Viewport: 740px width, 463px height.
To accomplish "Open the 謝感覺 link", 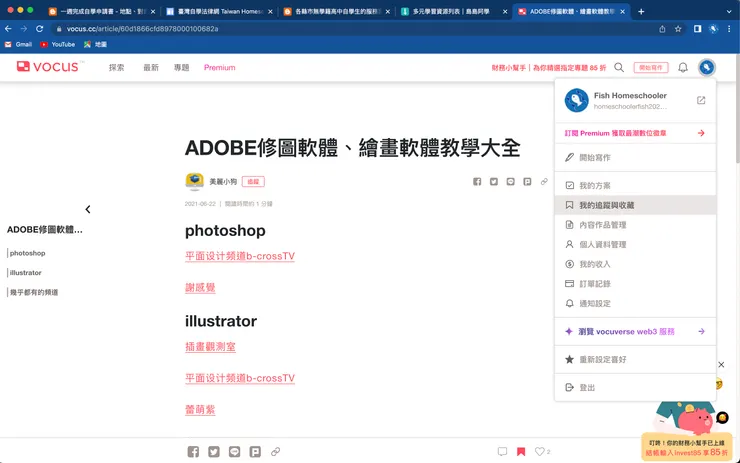I will coord(200,287).
